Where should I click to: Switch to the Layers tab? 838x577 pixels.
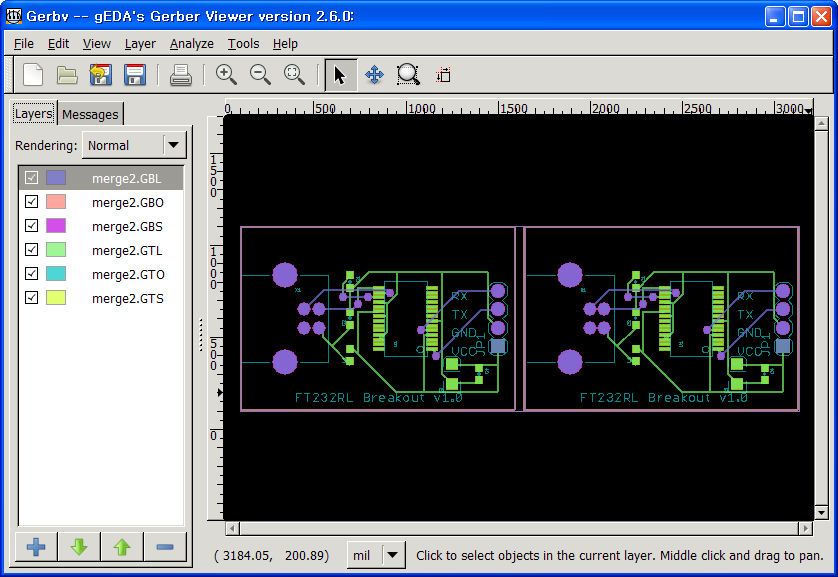[x=34, y=114]
